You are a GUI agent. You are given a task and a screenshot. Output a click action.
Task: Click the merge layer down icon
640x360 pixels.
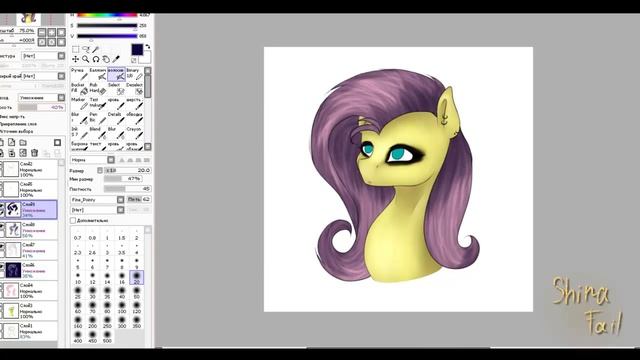tap(11, 153)
